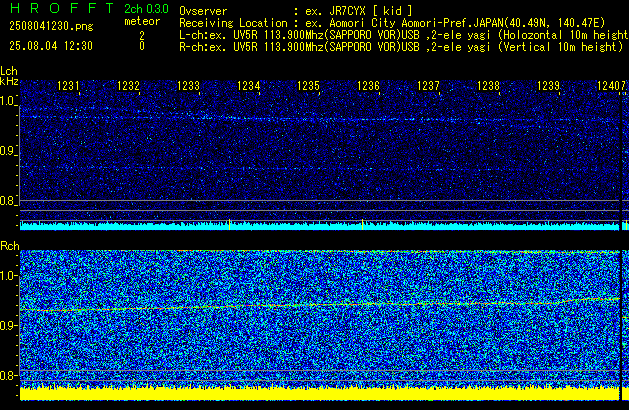Click the 1232 time marker
Screen dimensions: 629x410
point(128,86)
